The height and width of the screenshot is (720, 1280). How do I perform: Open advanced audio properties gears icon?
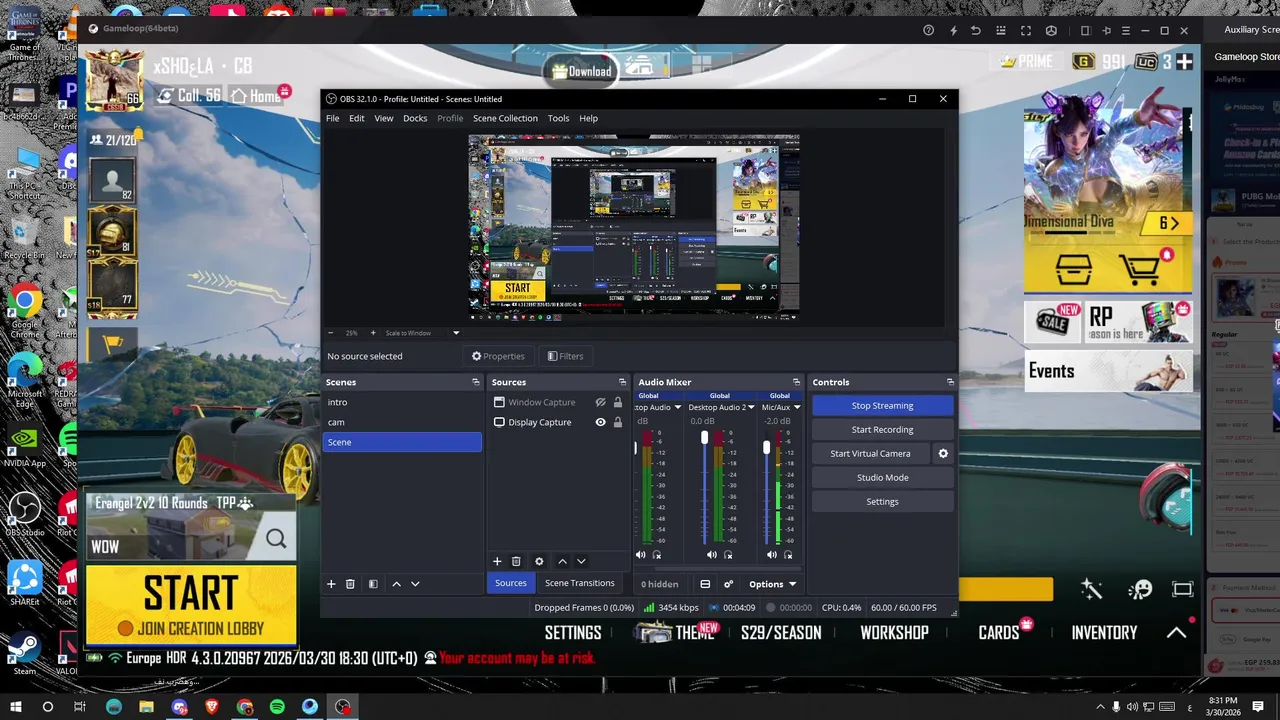coord(728,584)
